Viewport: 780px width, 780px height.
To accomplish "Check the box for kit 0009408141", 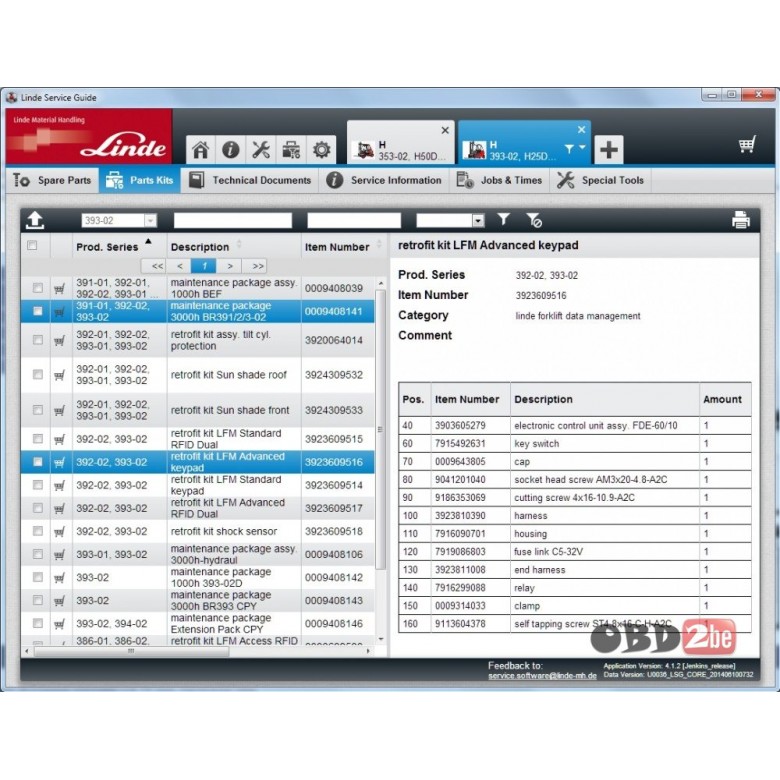I will click(x=38, y=311).
